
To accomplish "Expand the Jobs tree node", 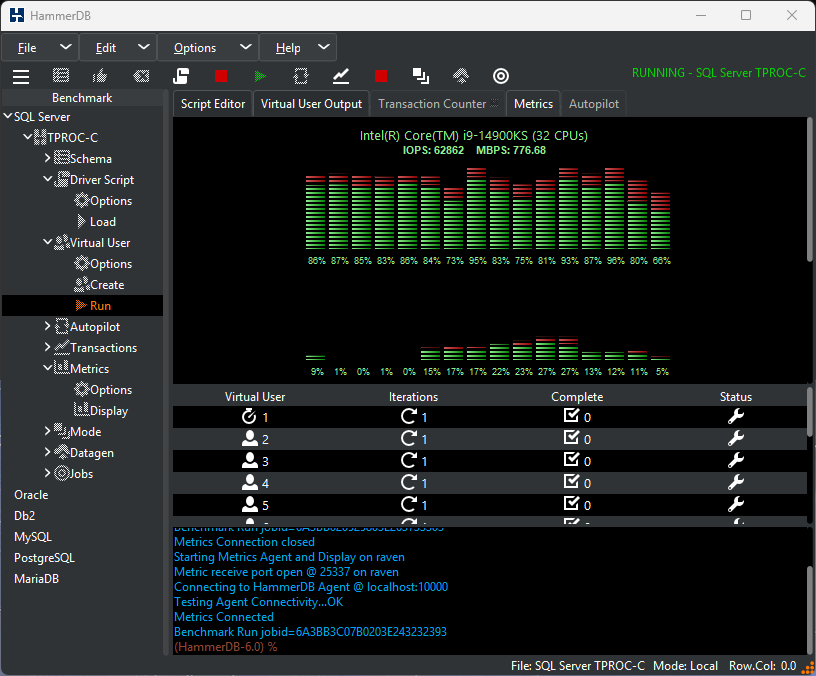I will 47,473.
